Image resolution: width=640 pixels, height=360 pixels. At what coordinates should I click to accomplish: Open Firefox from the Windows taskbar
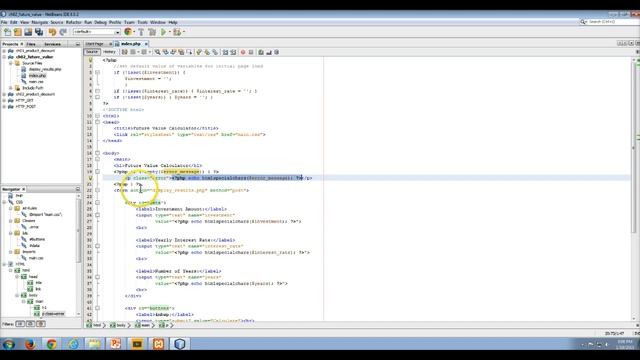pyautogui.click(x=30, y=344)
